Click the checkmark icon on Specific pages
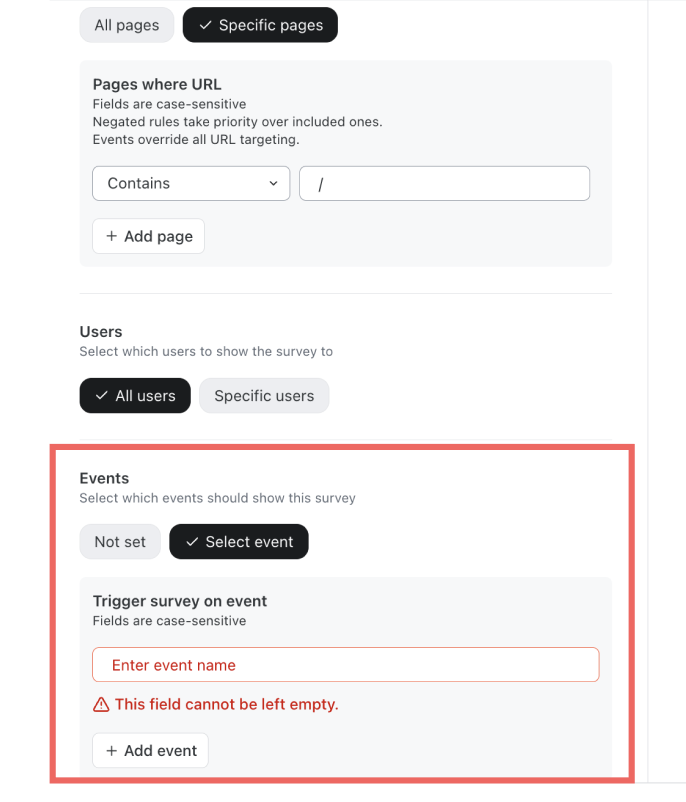This screenshot has width=686, height=802. [x=205, y=25]
